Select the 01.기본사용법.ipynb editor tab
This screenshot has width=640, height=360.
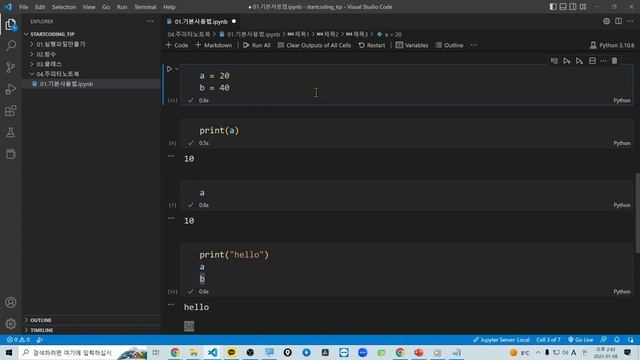(201, 21)
